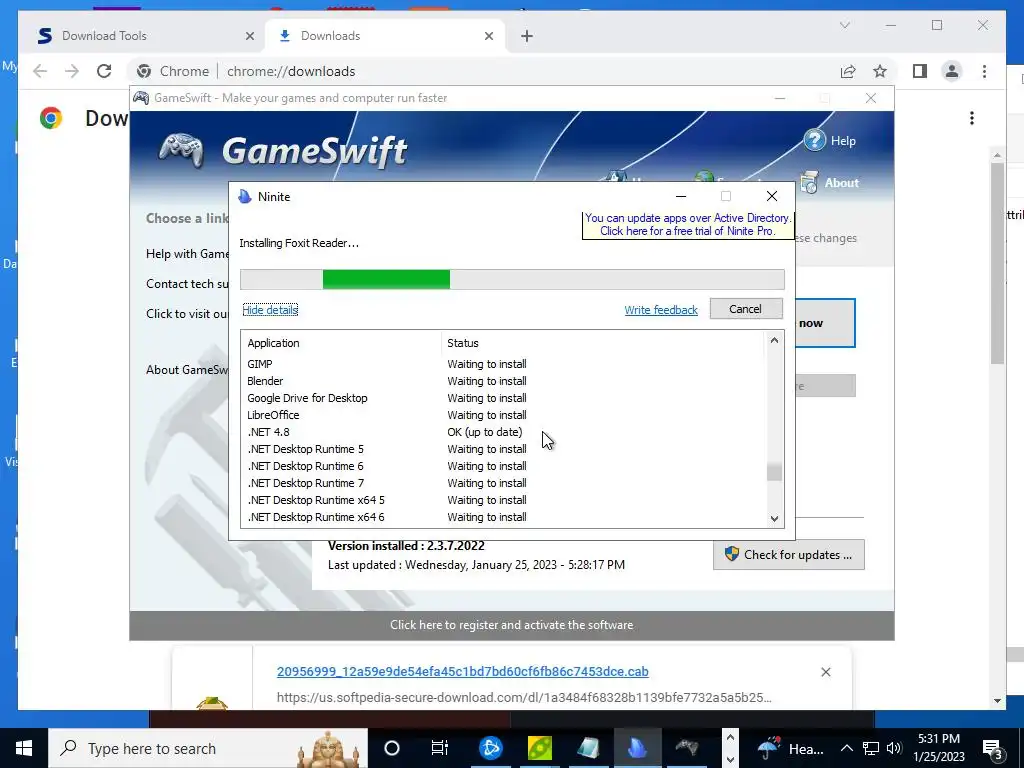Click register and activate software bar
Image resolution: width=1024 pixels, height=768 pixels.
point(511,625)
